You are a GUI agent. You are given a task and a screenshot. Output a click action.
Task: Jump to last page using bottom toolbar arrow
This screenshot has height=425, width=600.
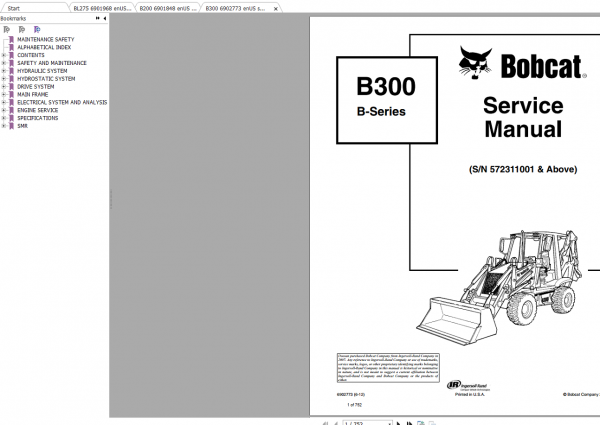click(x=409, y=423)
